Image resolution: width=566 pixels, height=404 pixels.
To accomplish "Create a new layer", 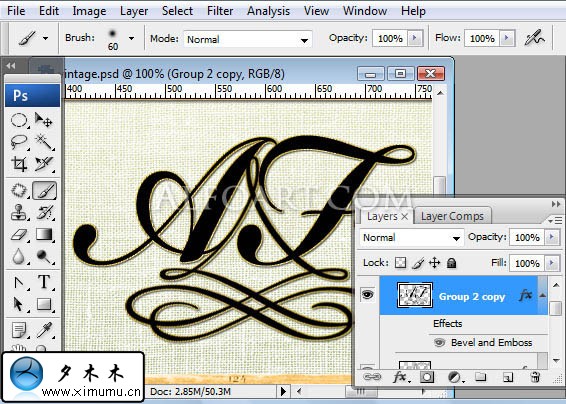I will click(x=508, y=377).
